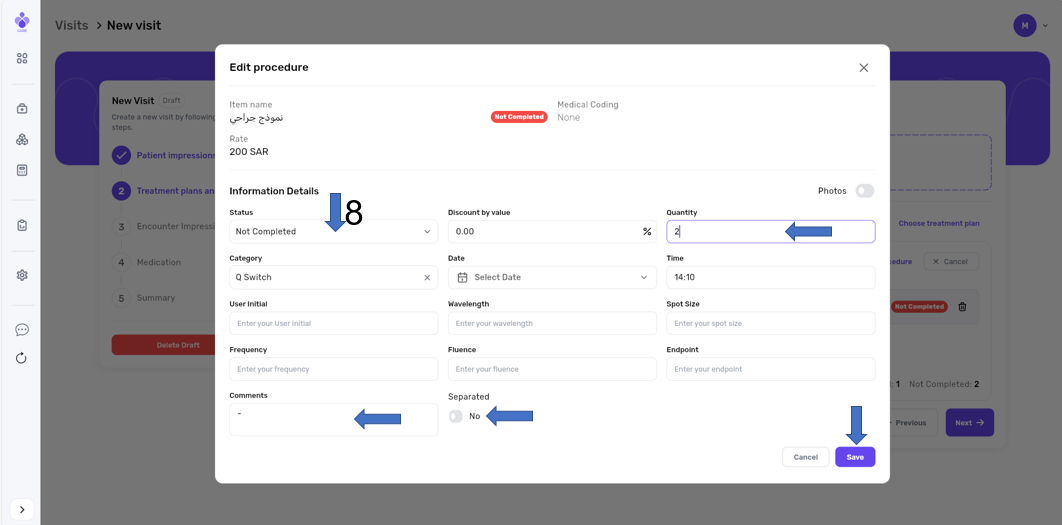1062x525 pixels.
Task: Clear the Q Switch category with X icon
Action: tap(427, 277)
